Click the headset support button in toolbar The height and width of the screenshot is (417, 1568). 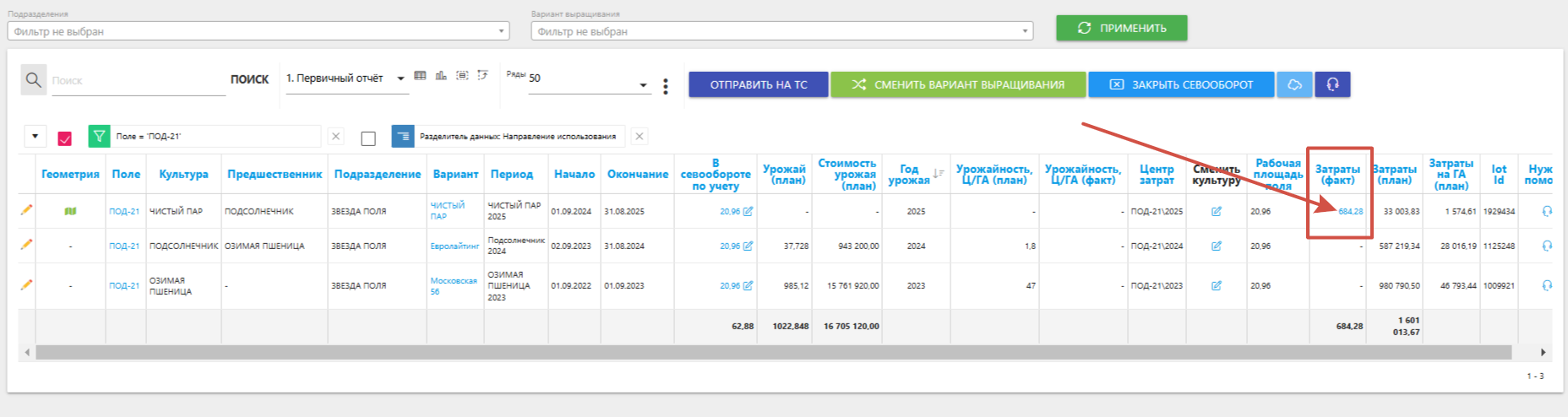pos(1332,84)
